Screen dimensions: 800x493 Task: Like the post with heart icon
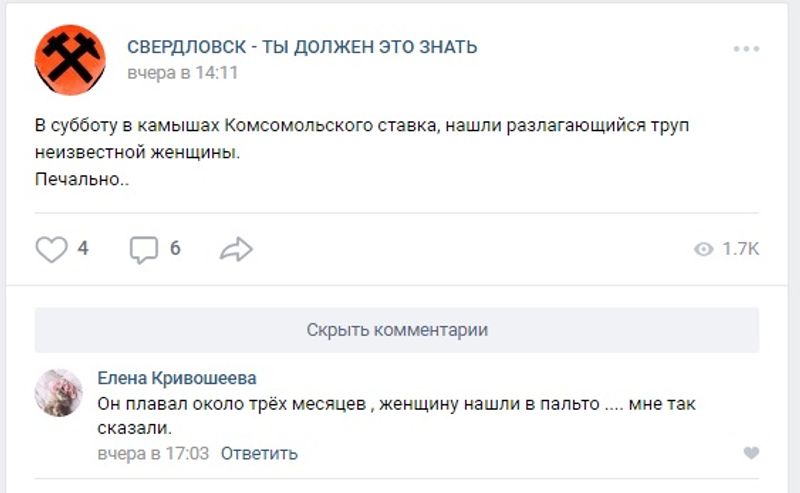pos(51,249)
